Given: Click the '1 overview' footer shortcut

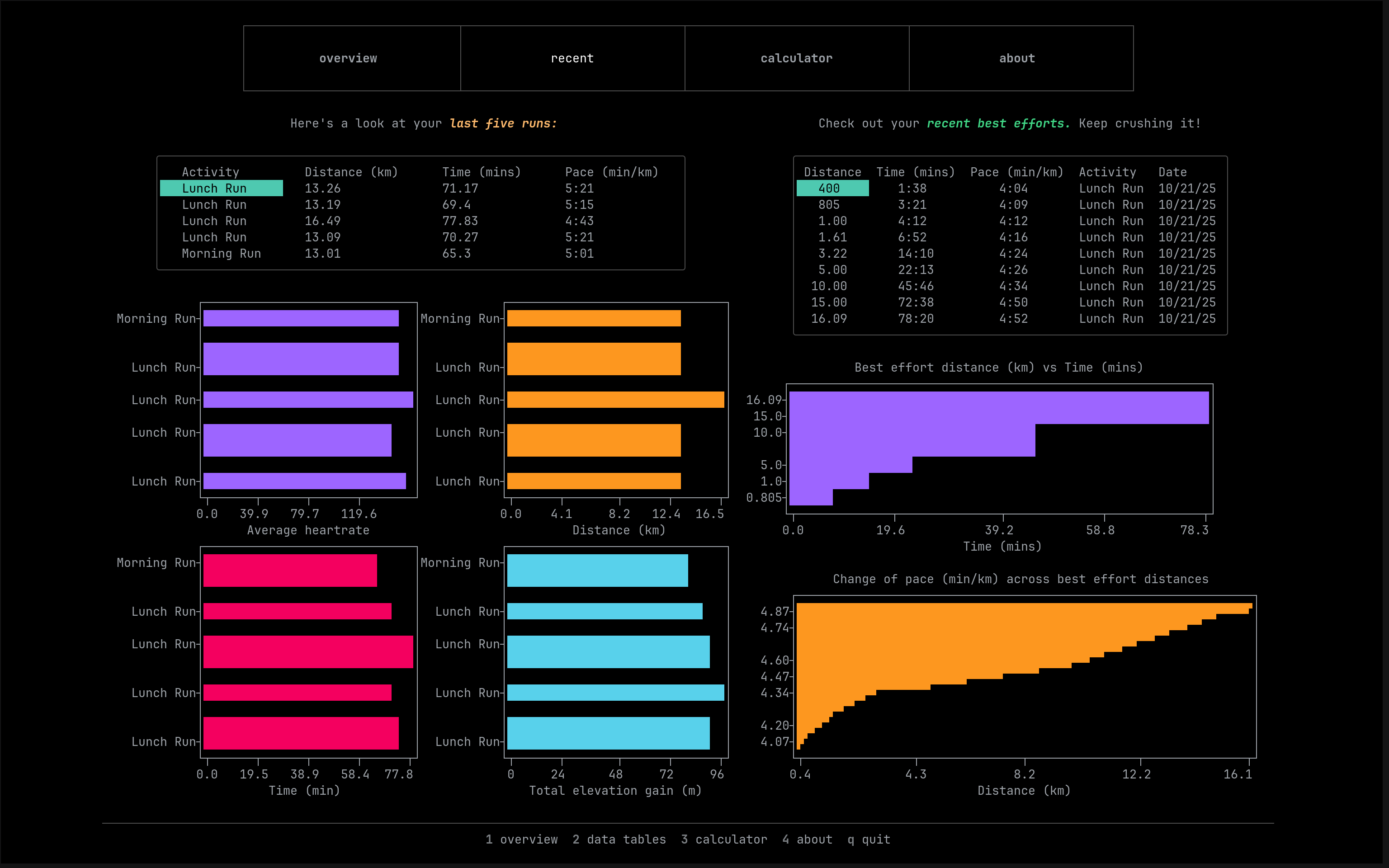Looking at the screenshot, I should pos(521,840).
